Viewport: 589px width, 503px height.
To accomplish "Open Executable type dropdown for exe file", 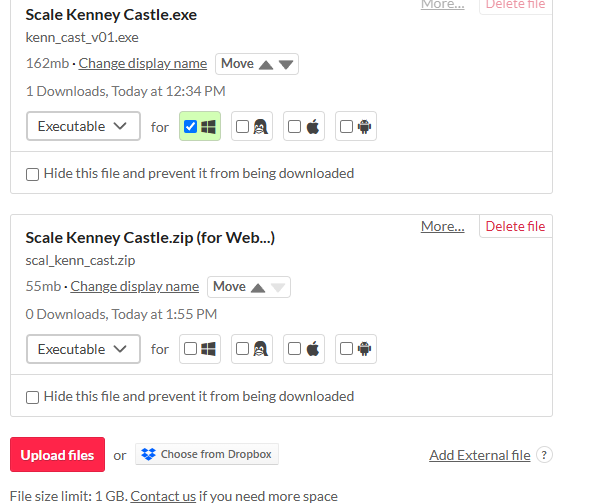I will [83, 126].
